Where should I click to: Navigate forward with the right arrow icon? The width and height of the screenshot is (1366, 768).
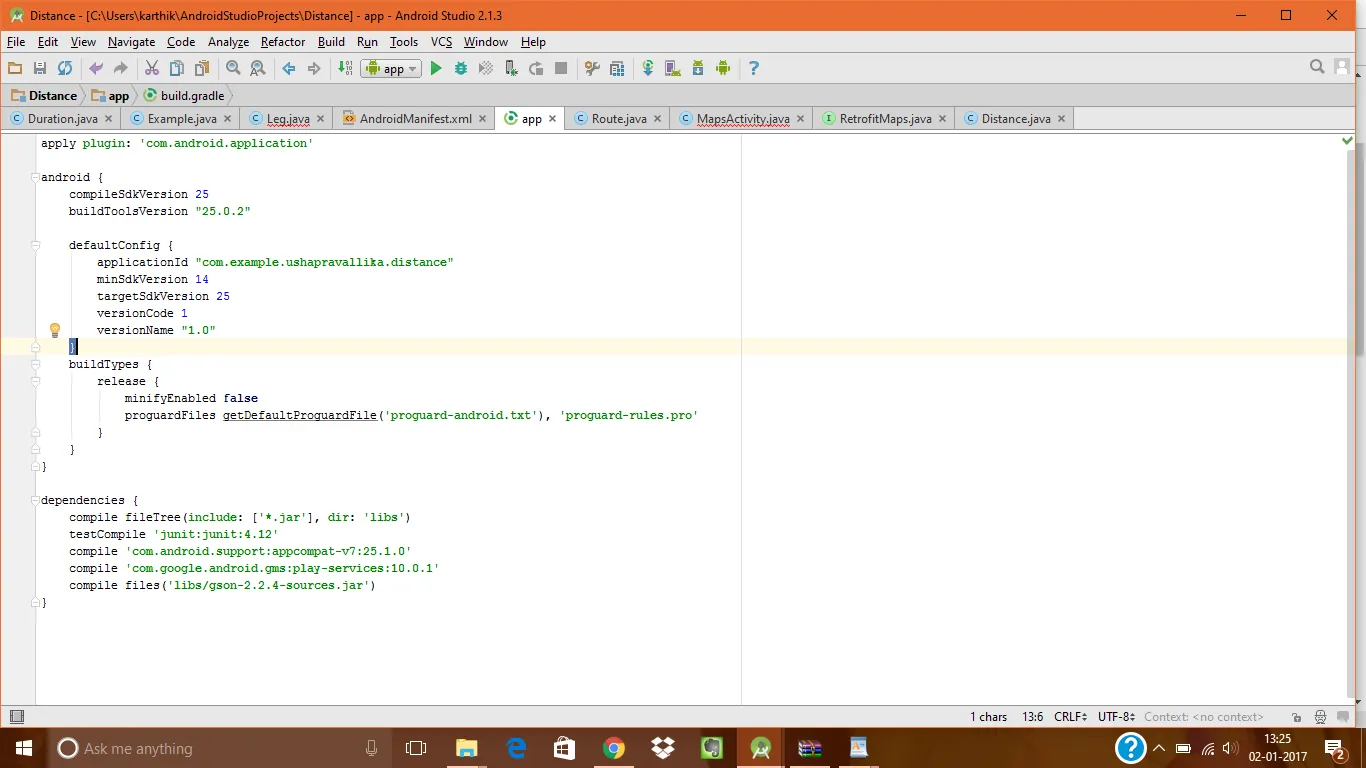314,68
